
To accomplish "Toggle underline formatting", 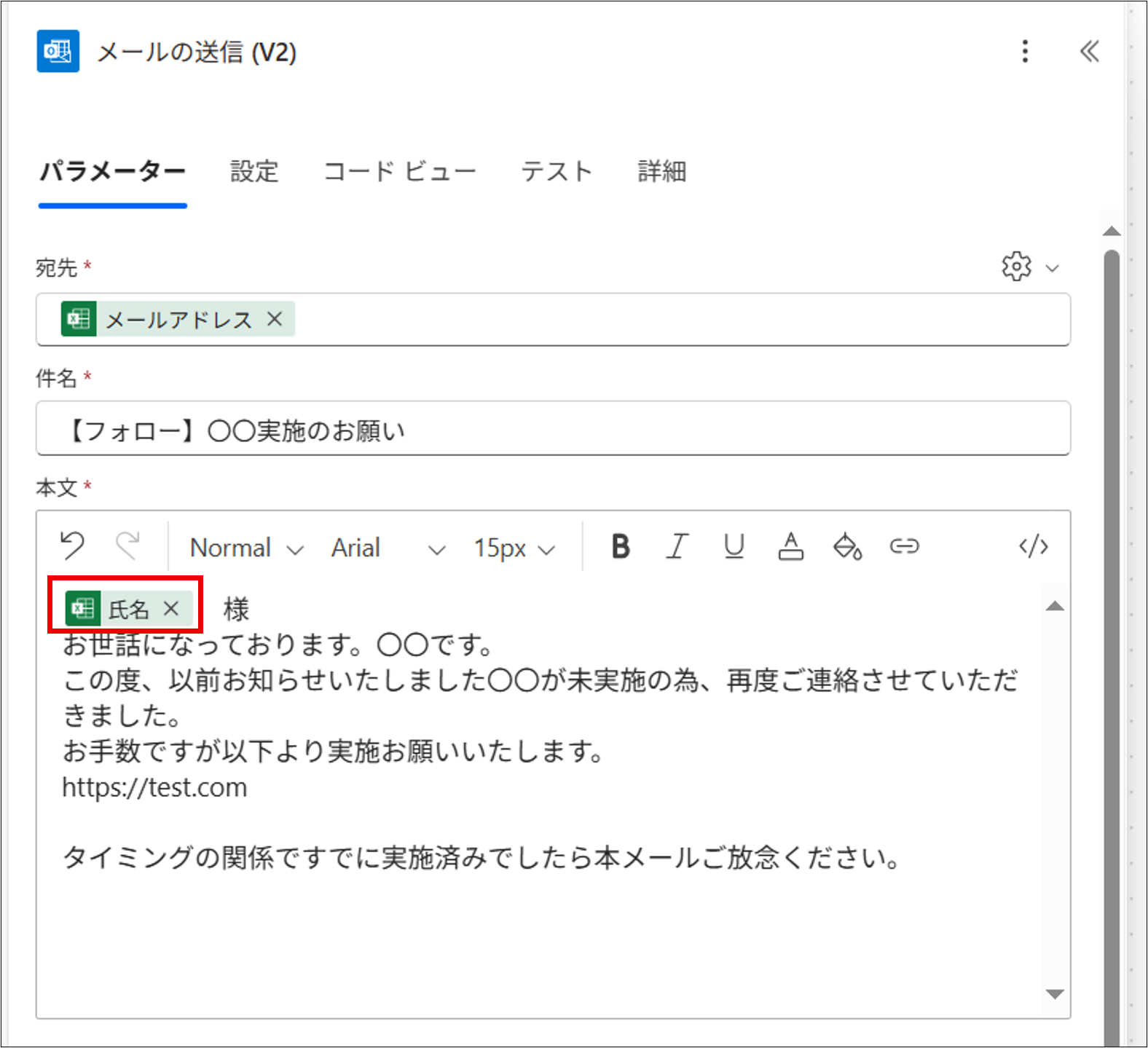I will tap(734, 546).
